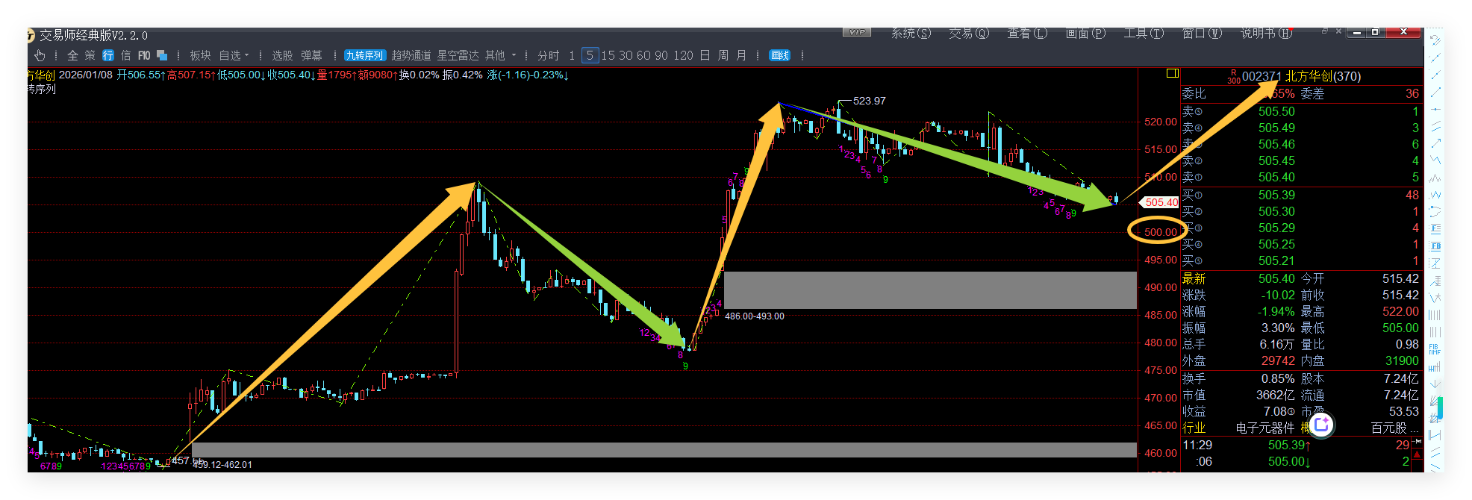This screenshot has height=500, width=1472.
Task: Select sell price 505.50 row
Action: (x=1301, y=111)
